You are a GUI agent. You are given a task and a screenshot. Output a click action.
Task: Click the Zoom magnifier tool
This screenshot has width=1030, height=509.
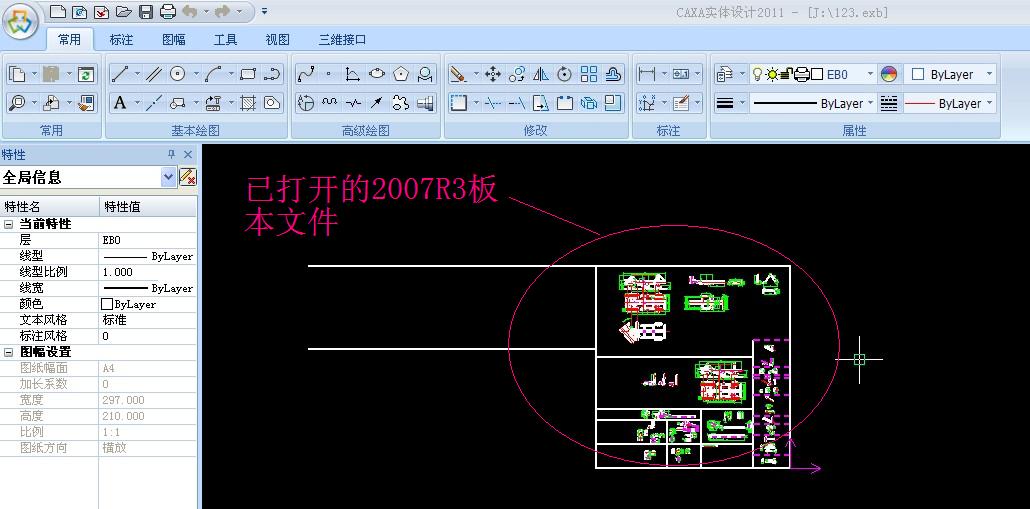point(16,103)
